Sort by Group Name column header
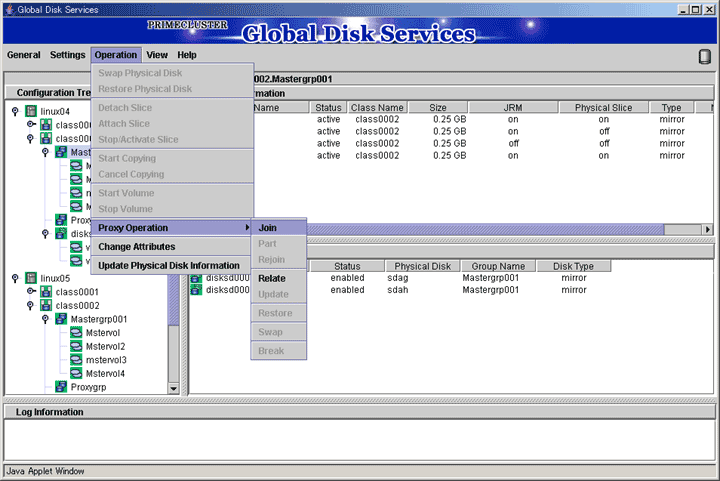This screenshot has height=481, width=720. tap(498, 266)
